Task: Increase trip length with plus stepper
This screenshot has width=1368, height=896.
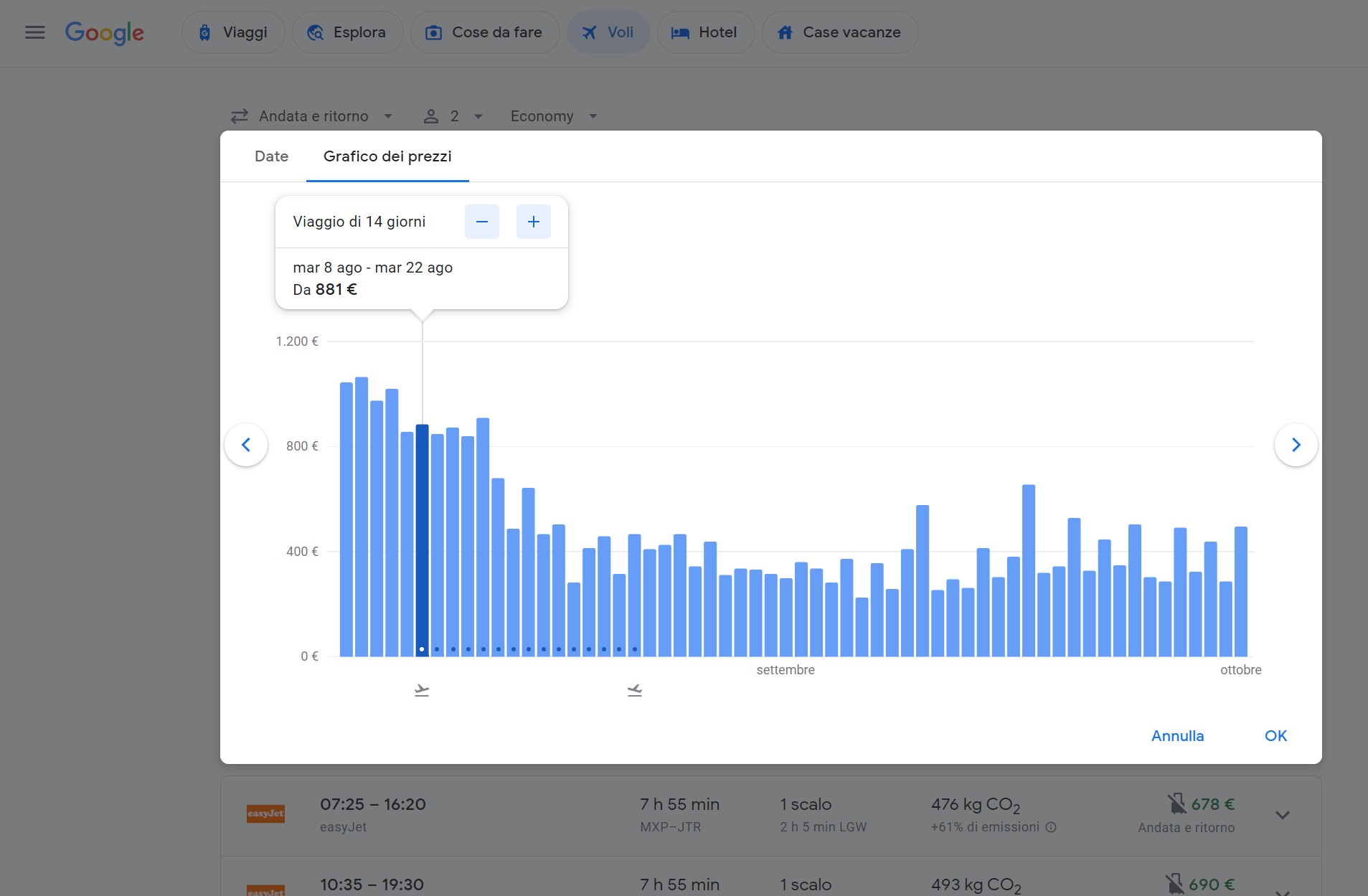Action: (534, 221)
